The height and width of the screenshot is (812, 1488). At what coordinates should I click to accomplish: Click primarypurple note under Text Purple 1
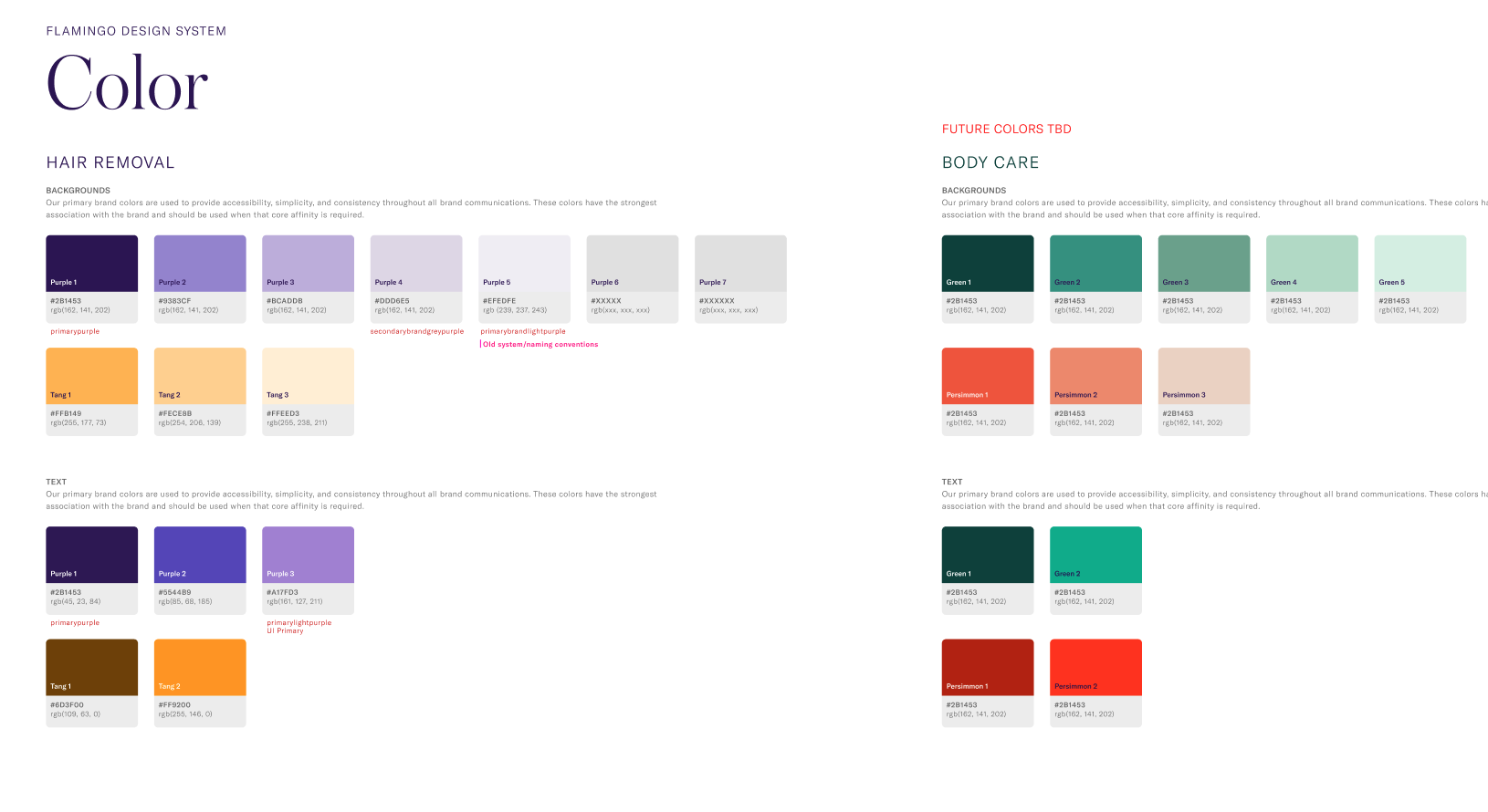[x=75, y=622]
